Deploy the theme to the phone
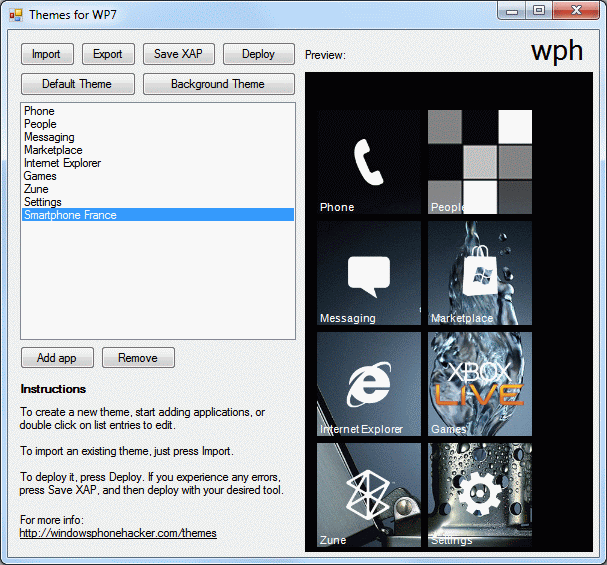Image resolution: width=607 pixels, height=565 pixels. point(259,54)
